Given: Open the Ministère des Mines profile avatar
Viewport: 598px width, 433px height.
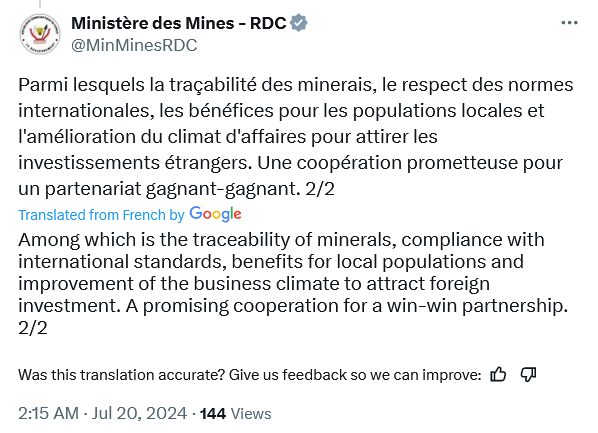Looking at the screenshot, I should 40,34.
